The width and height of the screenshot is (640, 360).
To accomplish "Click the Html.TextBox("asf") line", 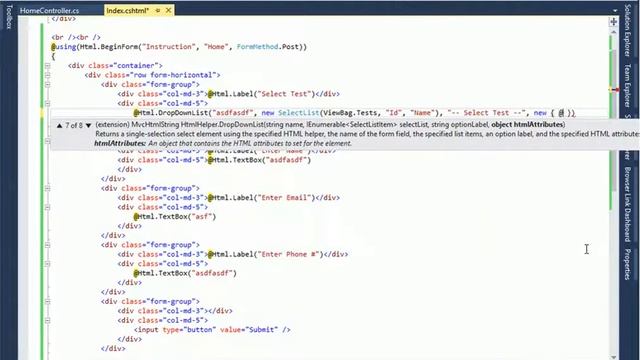I will [x=175, y=217].
